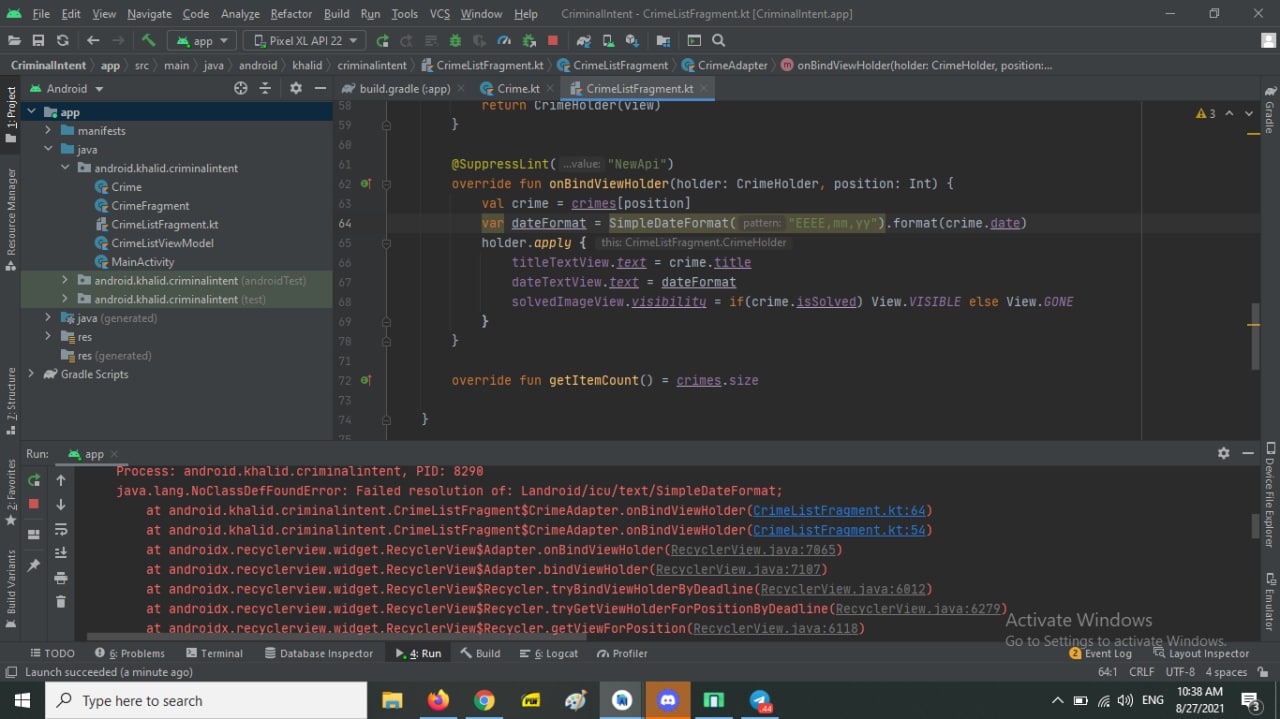This screenshot has height=719, width=1280.
Task: Toggle Pin Tab in Run panel
Action: [34, 565]
